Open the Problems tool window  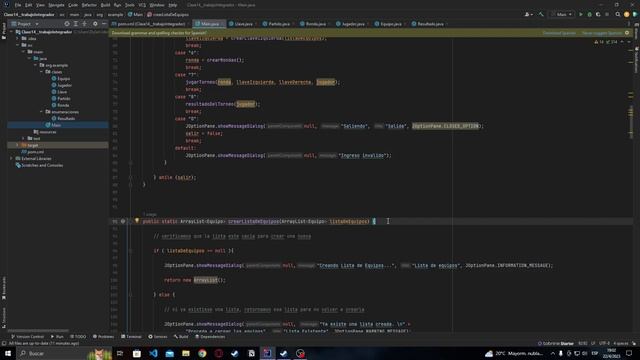tap(103, 336)
